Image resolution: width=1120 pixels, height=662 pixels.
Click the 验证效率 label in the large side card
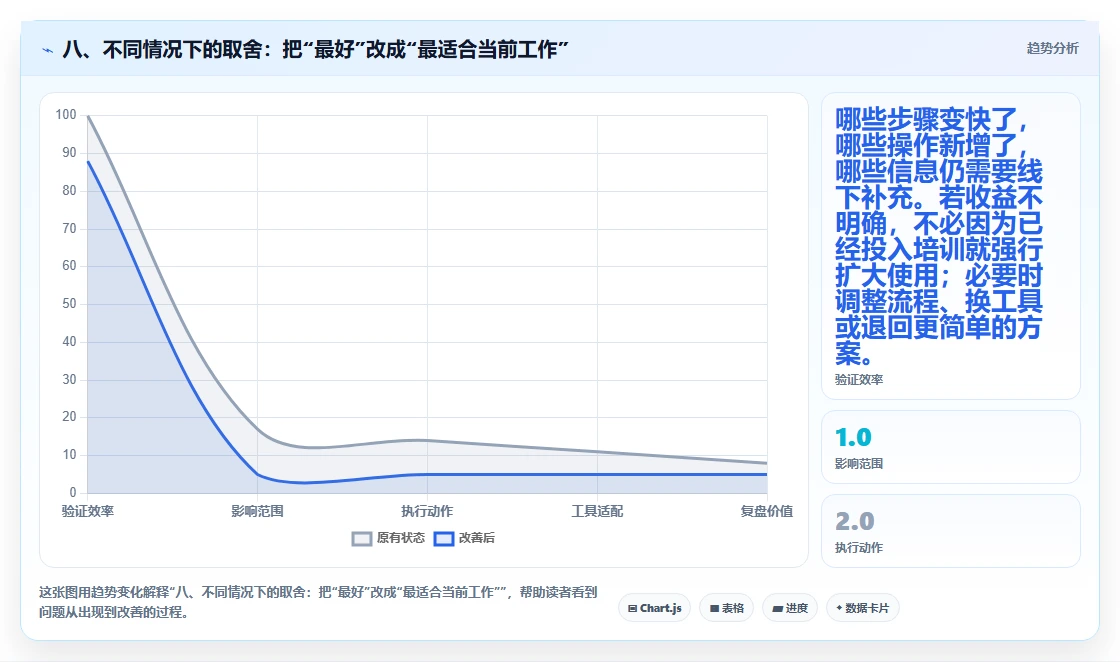tap(859, 380)
